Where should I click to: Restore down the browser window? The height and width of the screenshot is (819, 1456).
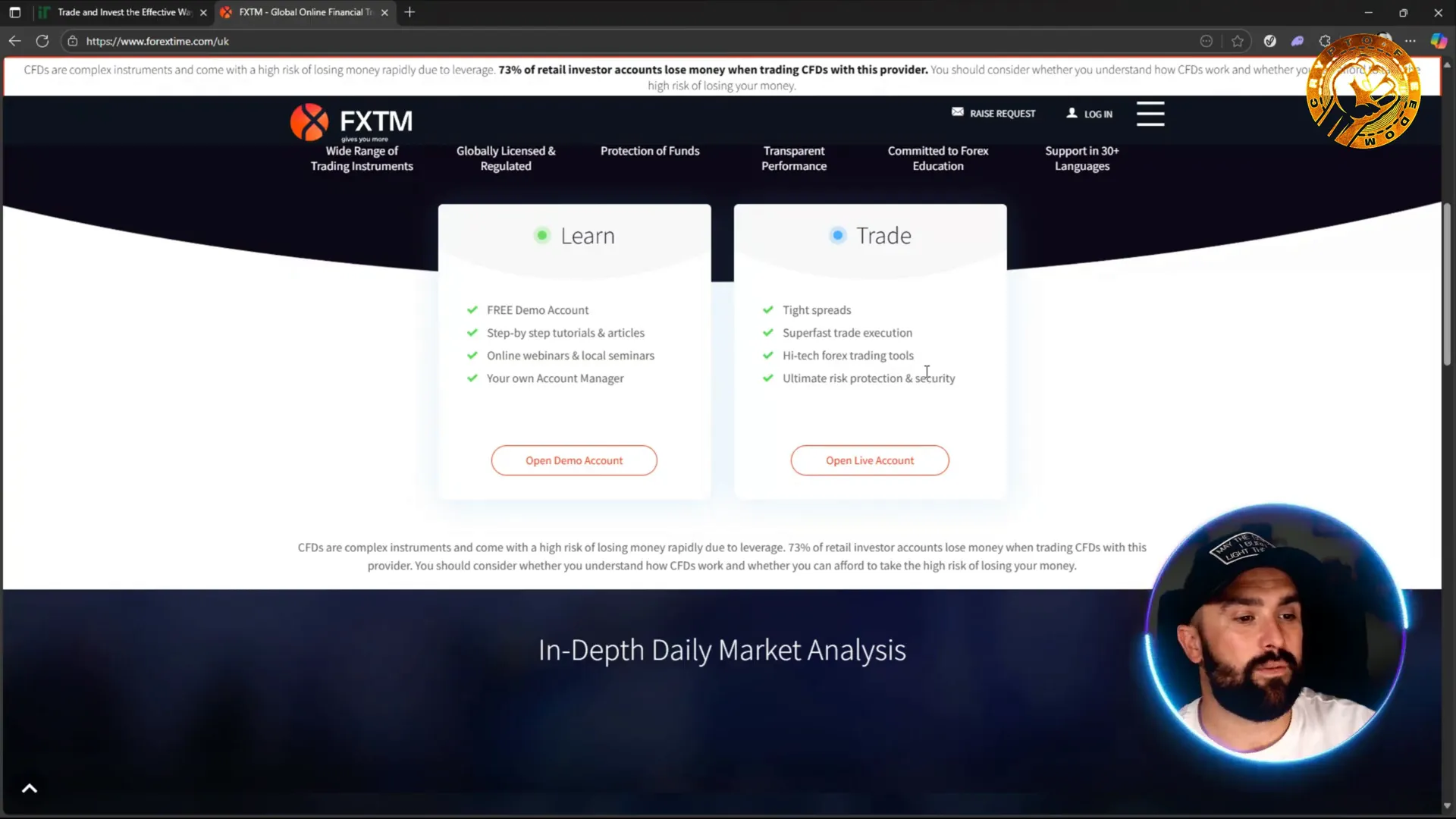point(1403,12)
